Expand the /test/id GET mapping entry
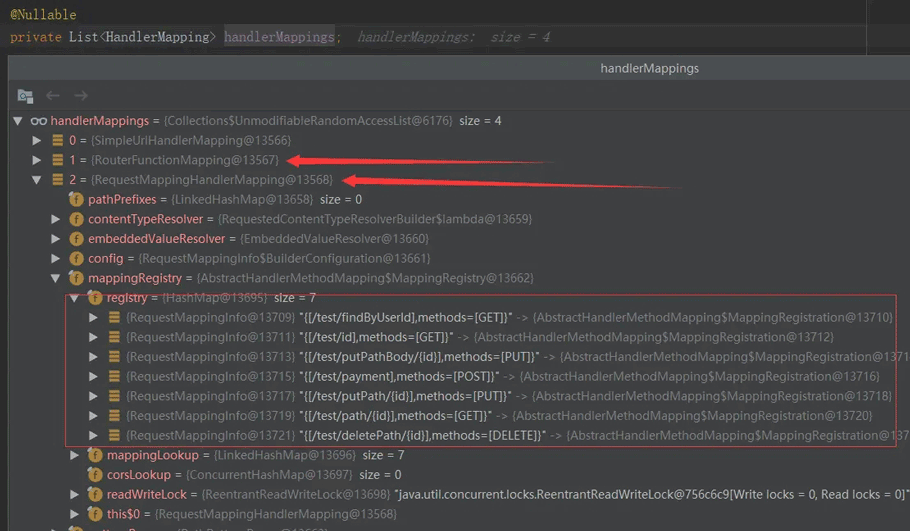Viewport: 910px width, 531px height. pyautogui.click(x=93, y=337)
